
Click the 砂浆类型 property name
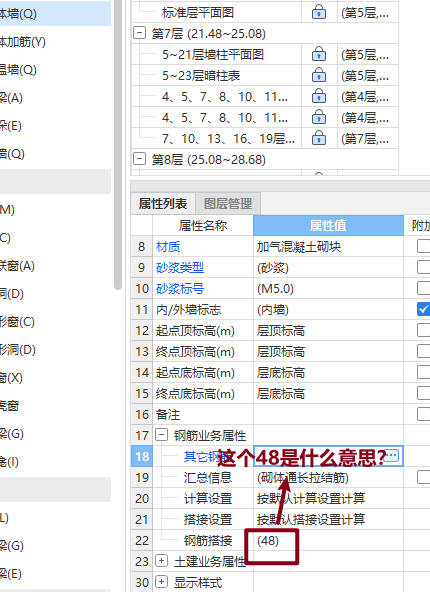180,268
